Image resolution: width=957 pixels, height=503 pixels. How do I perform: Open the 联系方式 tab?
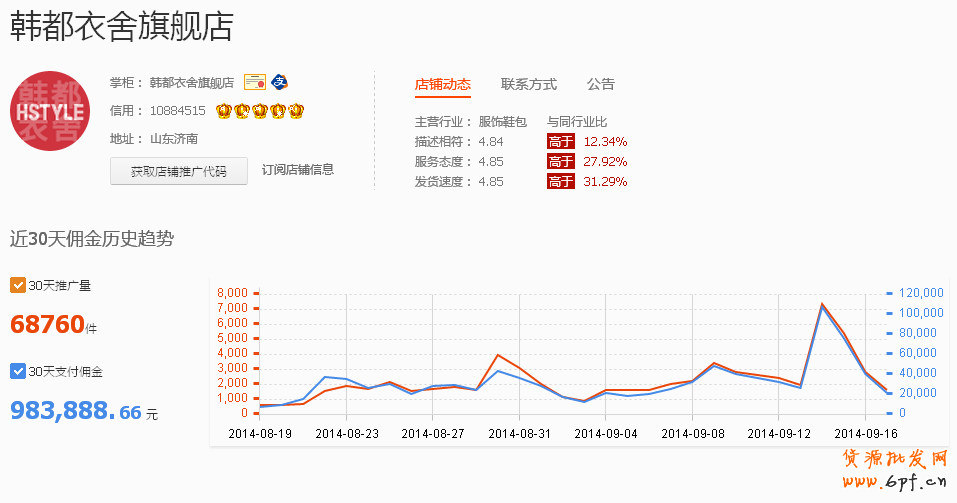click(x=528, y=85)
